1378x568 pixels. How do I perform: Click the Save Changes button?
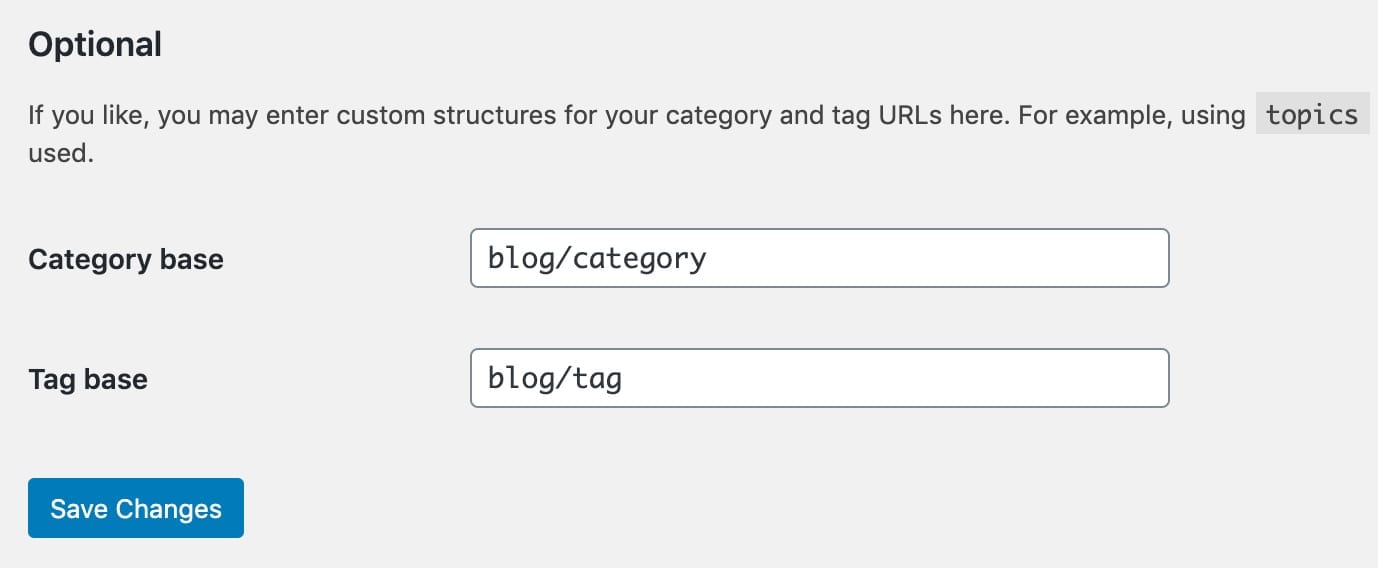(136, 508)
